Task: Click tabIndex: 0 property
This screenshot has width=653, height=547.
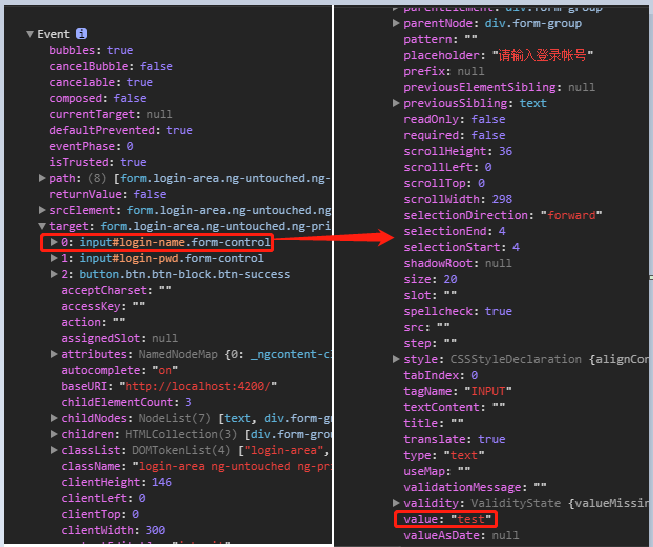Action: pyautogui.click(x=441, y=375)
